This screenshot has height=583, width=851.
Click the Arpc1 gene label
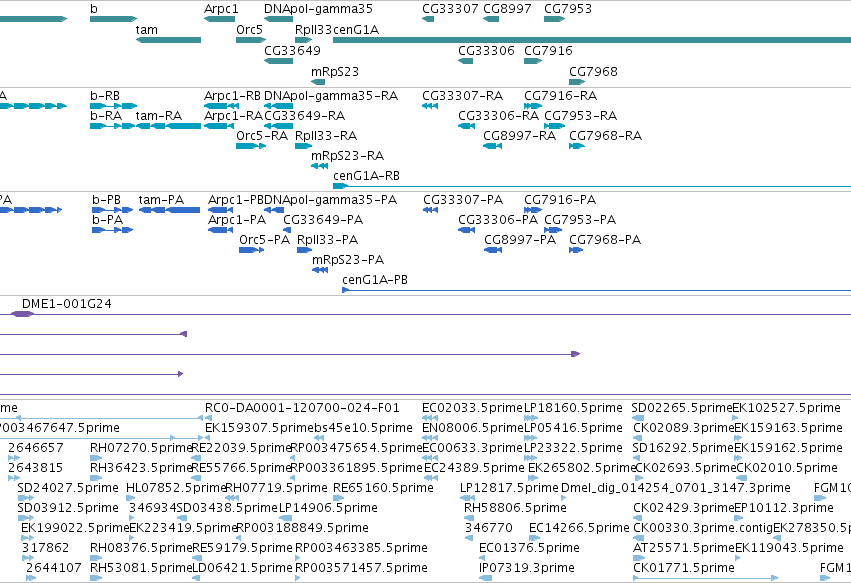click(x=221, y=9)
